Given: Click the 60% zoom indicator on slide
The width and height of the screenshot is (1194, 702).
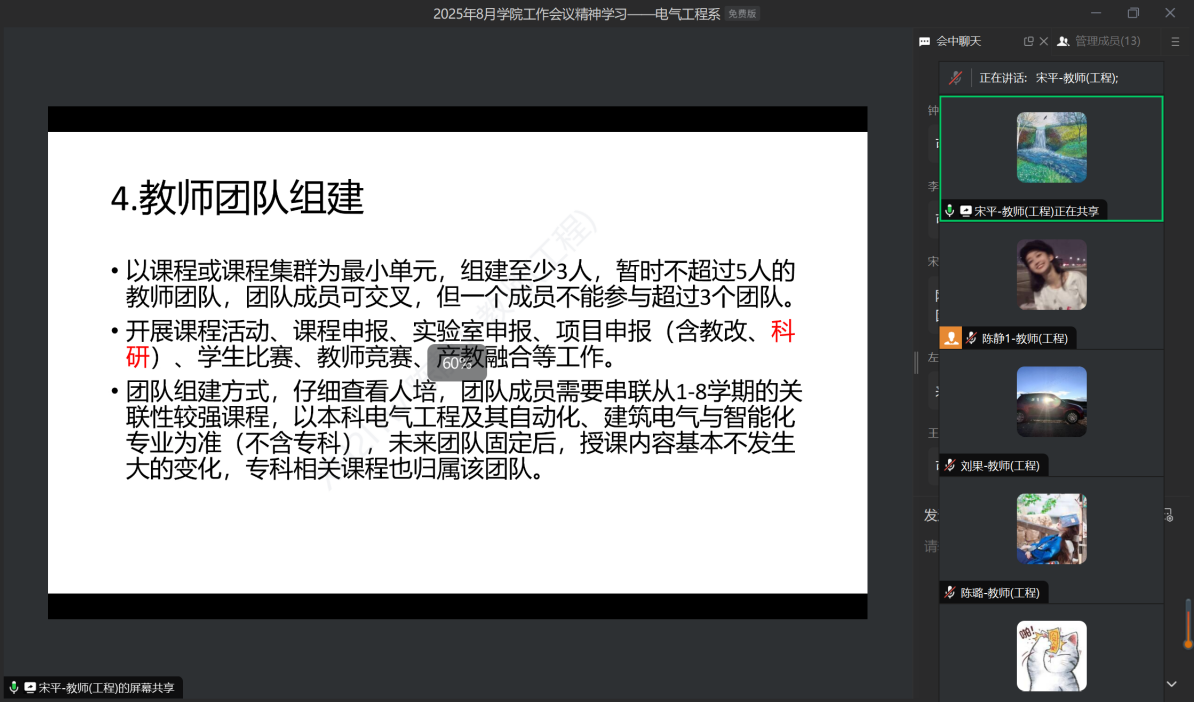Looking at the screenshot, I should pyautogui.click(x=456, y=363).
